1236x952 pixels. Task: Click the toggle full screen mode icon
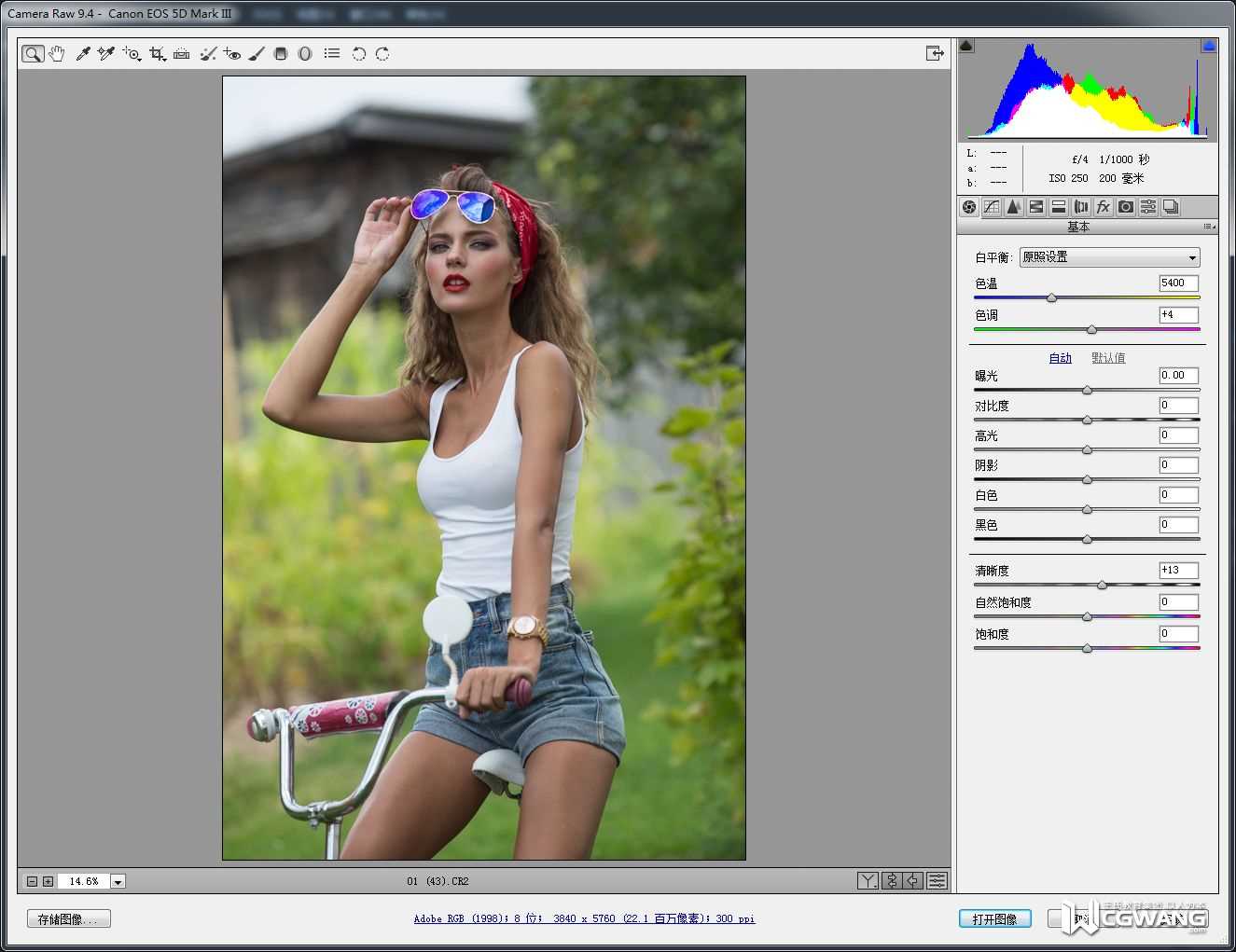point(934,53)
